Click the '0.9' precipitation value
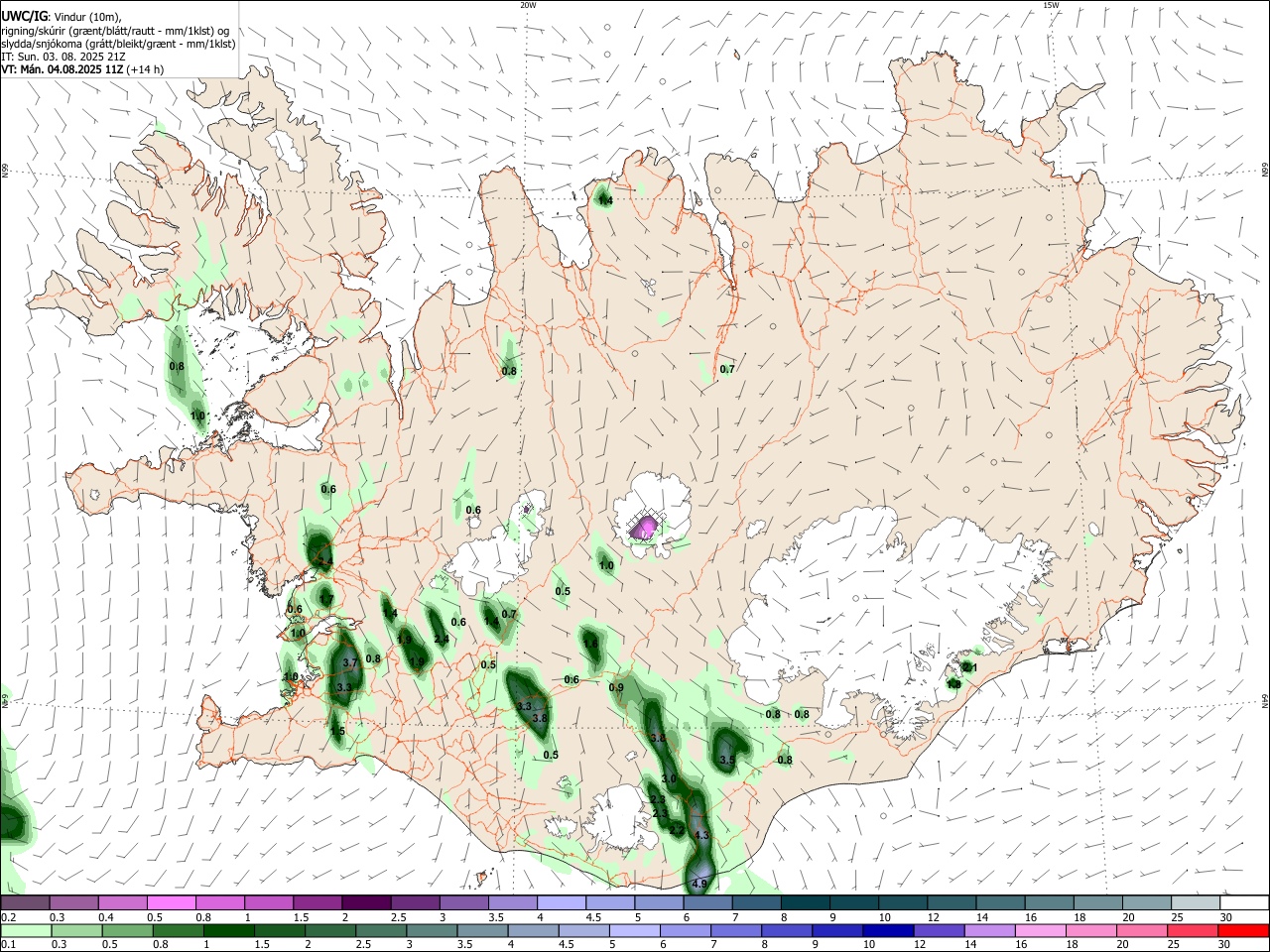The image size is (1270, 952). pos(616,688)
